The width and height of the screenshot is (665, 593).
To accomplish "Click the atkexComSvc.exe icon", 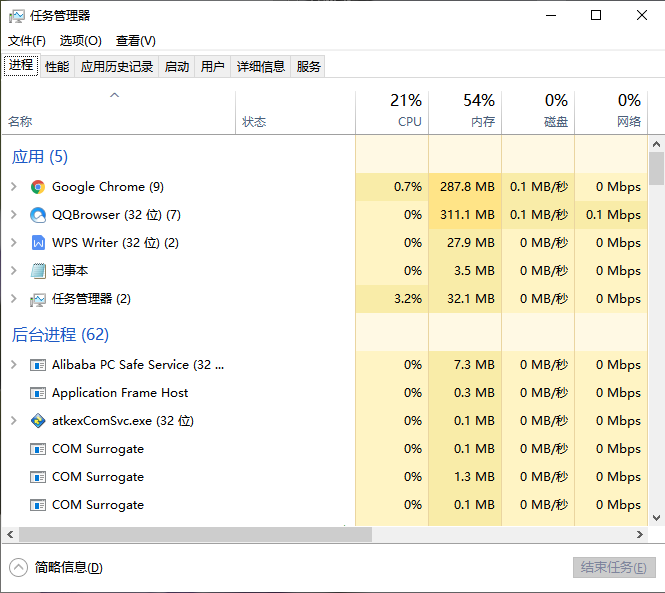I will coord(38,421).
